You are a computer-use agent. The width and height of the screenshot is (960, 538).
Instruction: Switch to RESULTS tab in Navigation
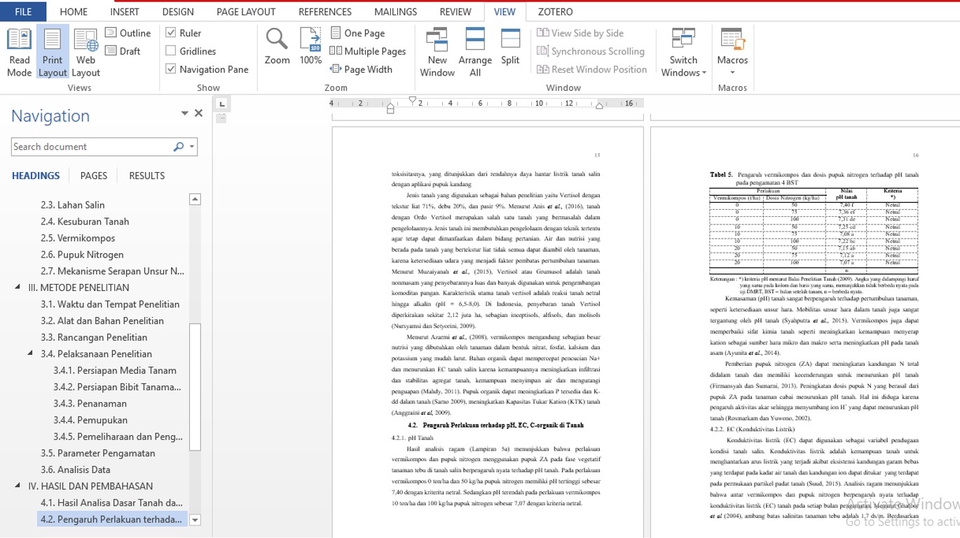point(146,176)
